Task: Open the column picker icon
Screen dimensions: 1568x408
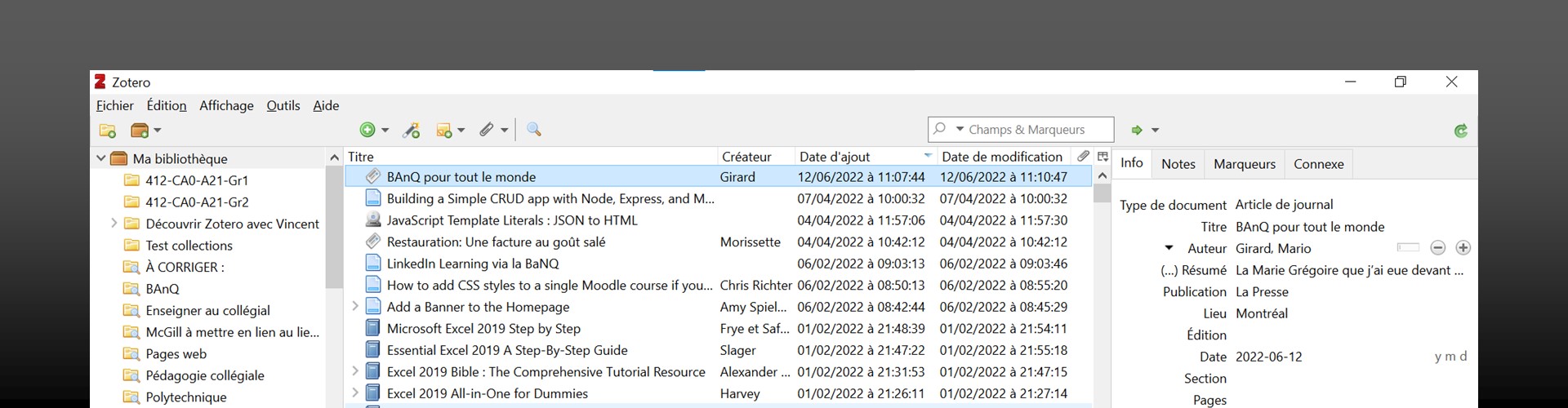Action: (x=1102, y=156)
